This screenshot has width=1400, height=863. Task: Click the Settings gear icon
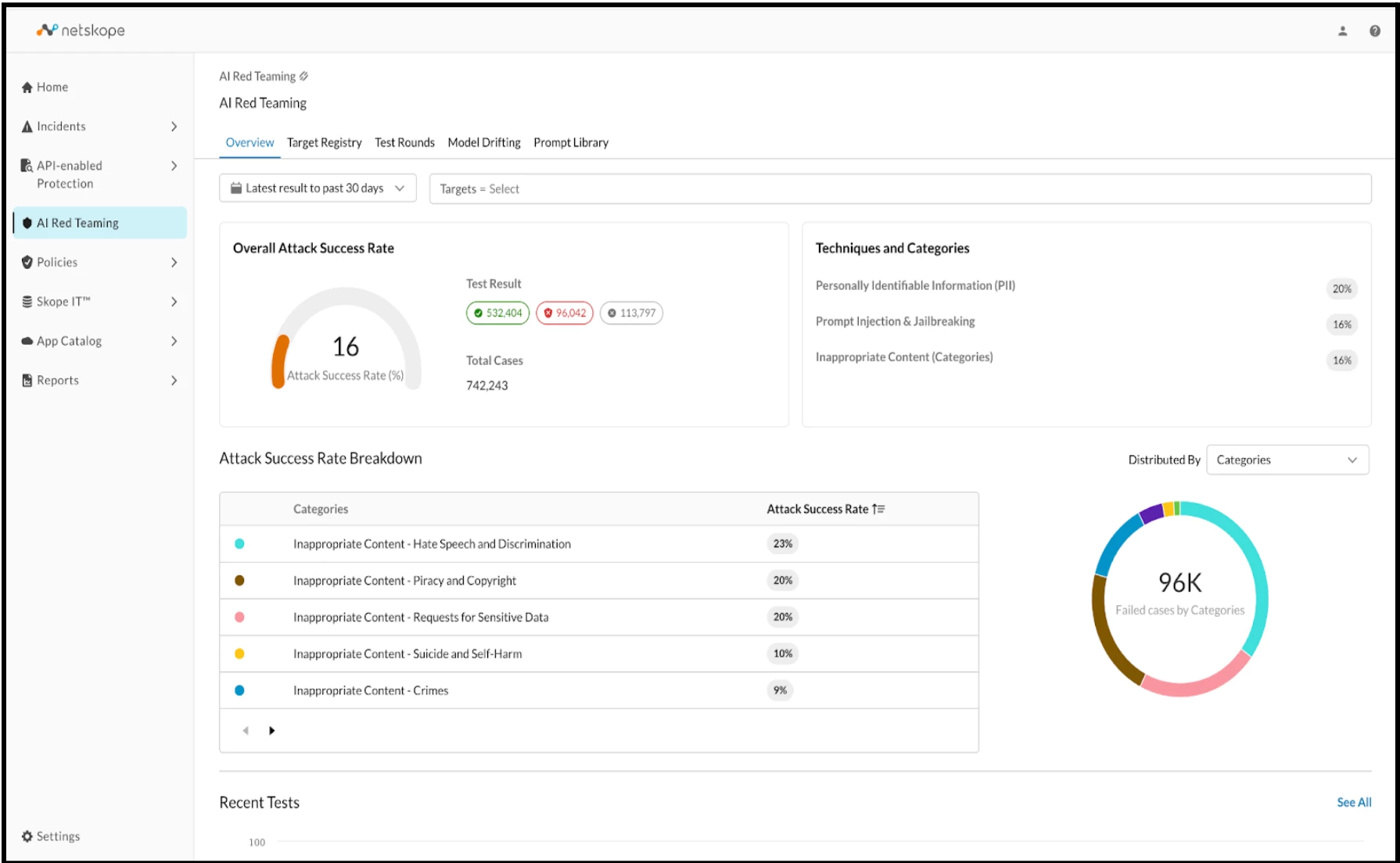pyautogui.click(x=27, y=836)
